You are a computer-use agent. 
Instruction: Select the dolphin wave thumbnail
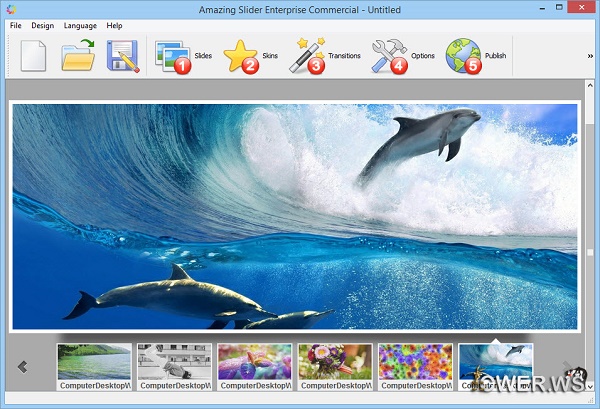[496, 367]
